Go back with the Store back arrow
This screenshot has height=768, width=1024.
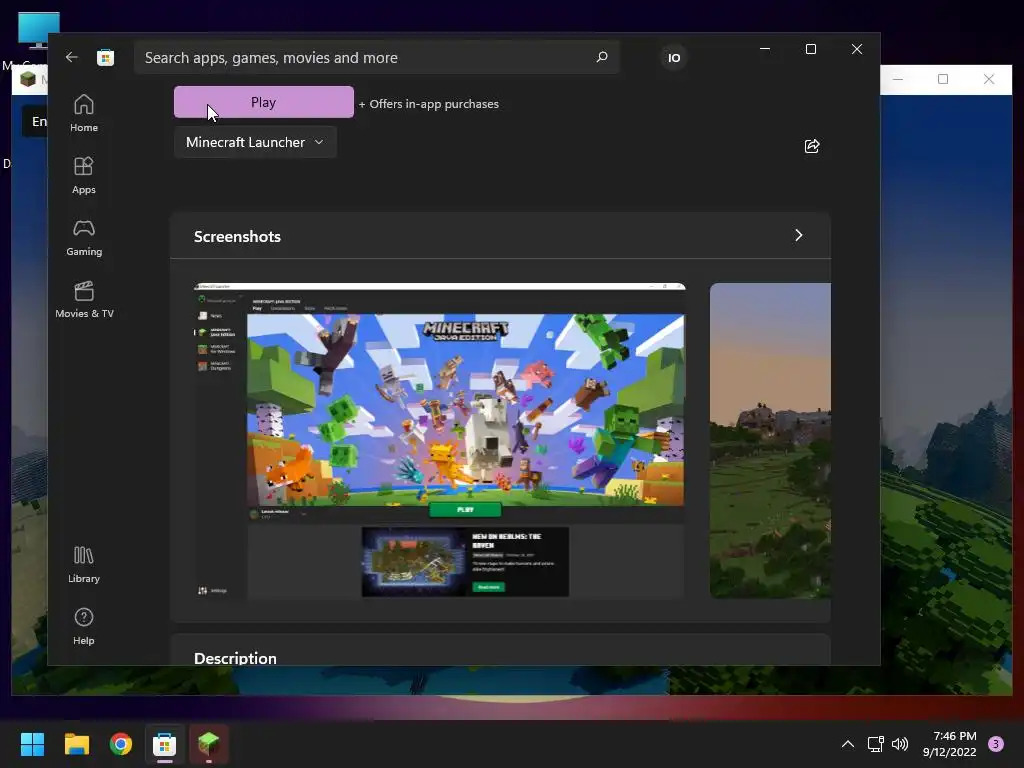point(72,57)
